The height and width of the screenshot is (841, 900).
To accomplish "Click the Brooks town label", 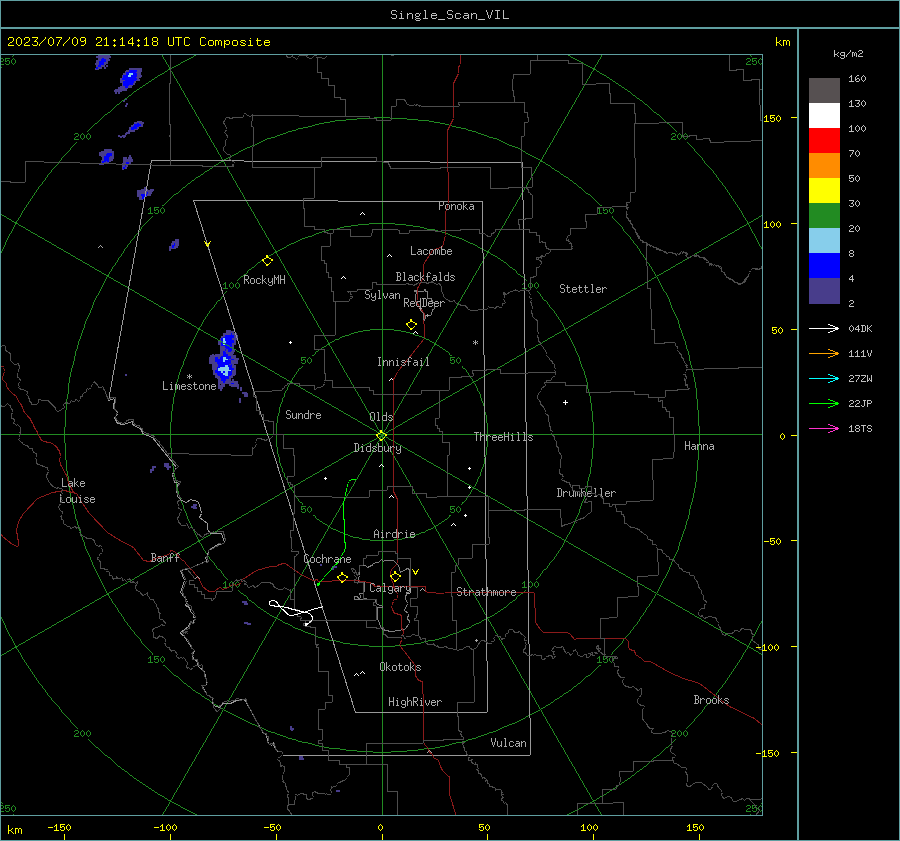I will pyautogui.click(x=711, y=700).
